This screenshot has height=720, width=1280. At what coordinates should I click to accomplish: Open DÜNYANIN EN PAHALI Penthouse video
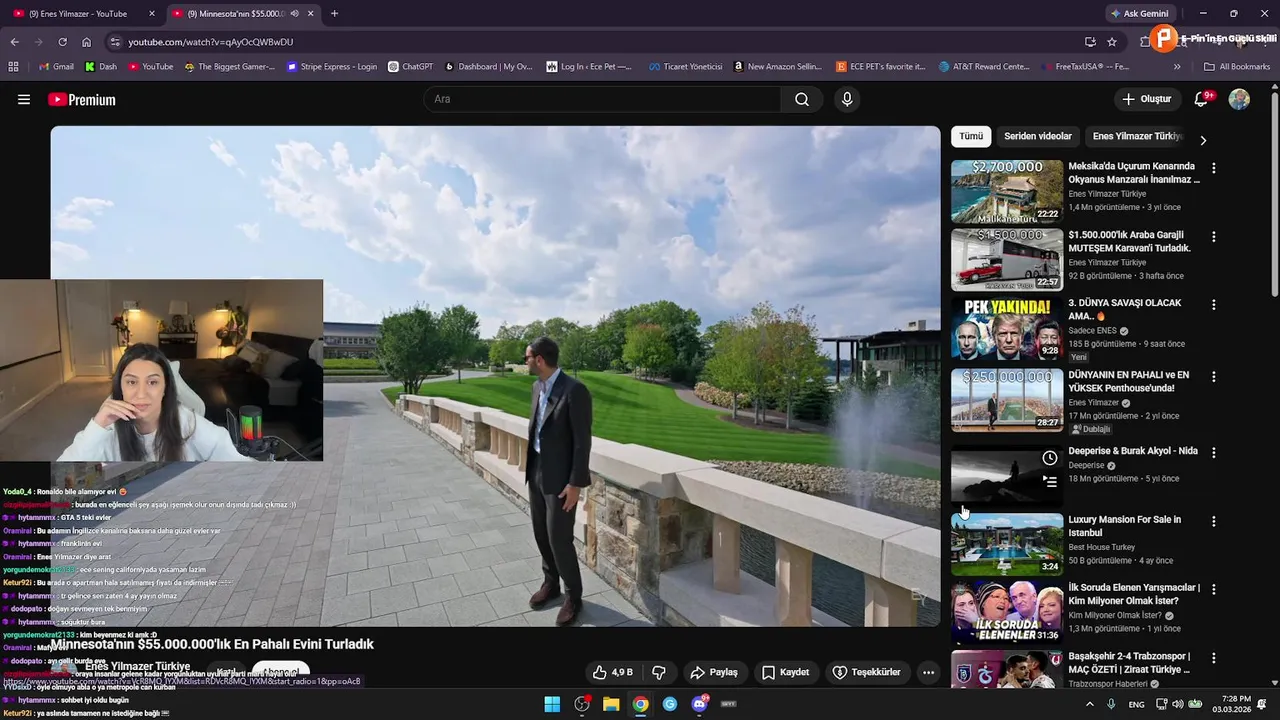click(1007, 400)
